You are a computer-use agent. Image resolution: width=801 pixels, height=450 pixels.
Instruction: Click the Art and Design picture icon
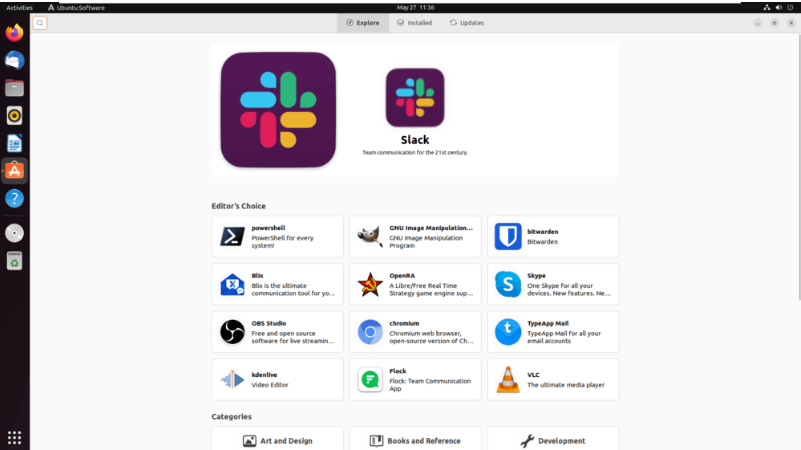tap(249, 441)
